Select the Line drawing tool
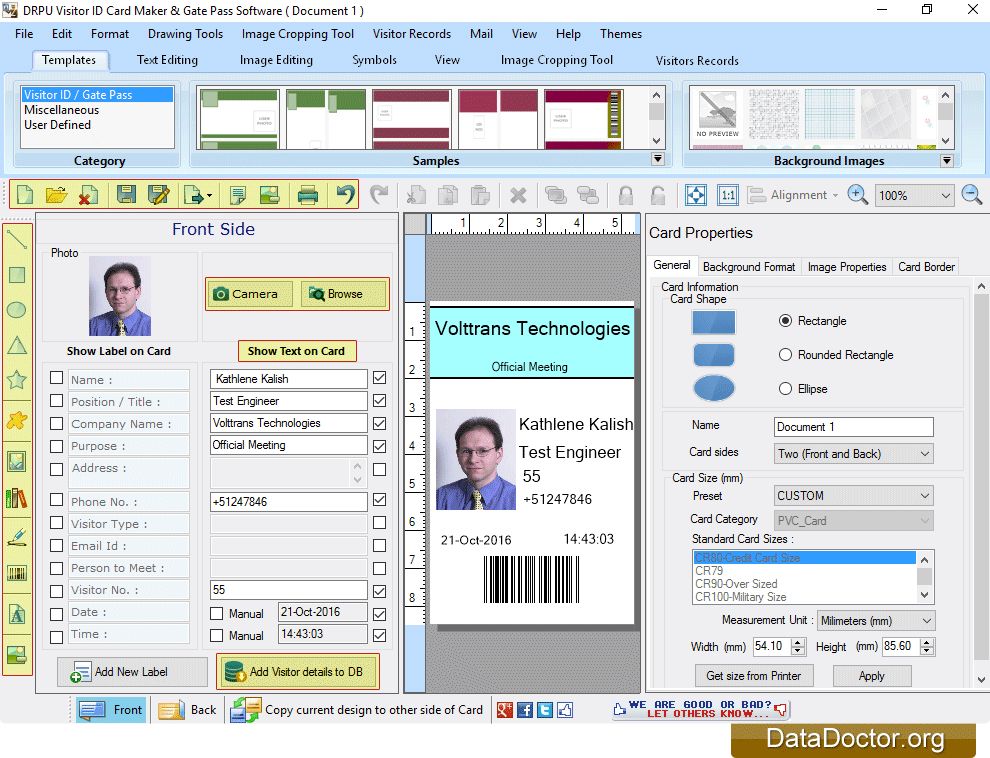This screenshot has width=990, height=758. (16, 239)
